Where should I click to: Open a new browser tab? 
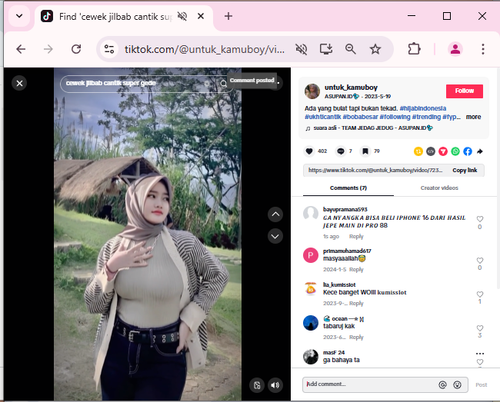(x=228, y=16)
